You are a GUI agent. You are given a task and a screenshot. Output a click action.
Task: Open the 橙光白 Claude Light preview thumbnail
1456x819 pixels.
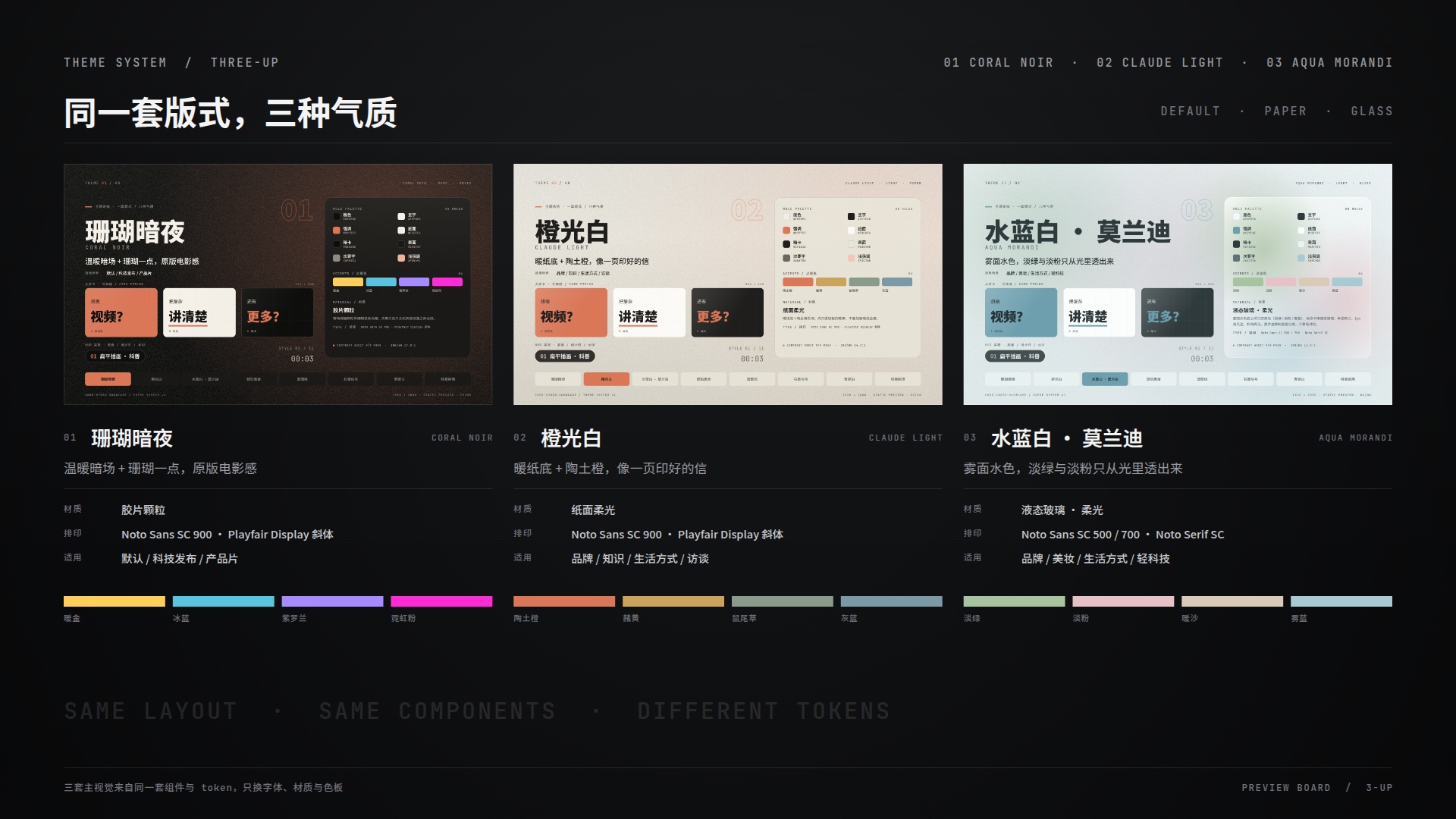click(728, 284)
